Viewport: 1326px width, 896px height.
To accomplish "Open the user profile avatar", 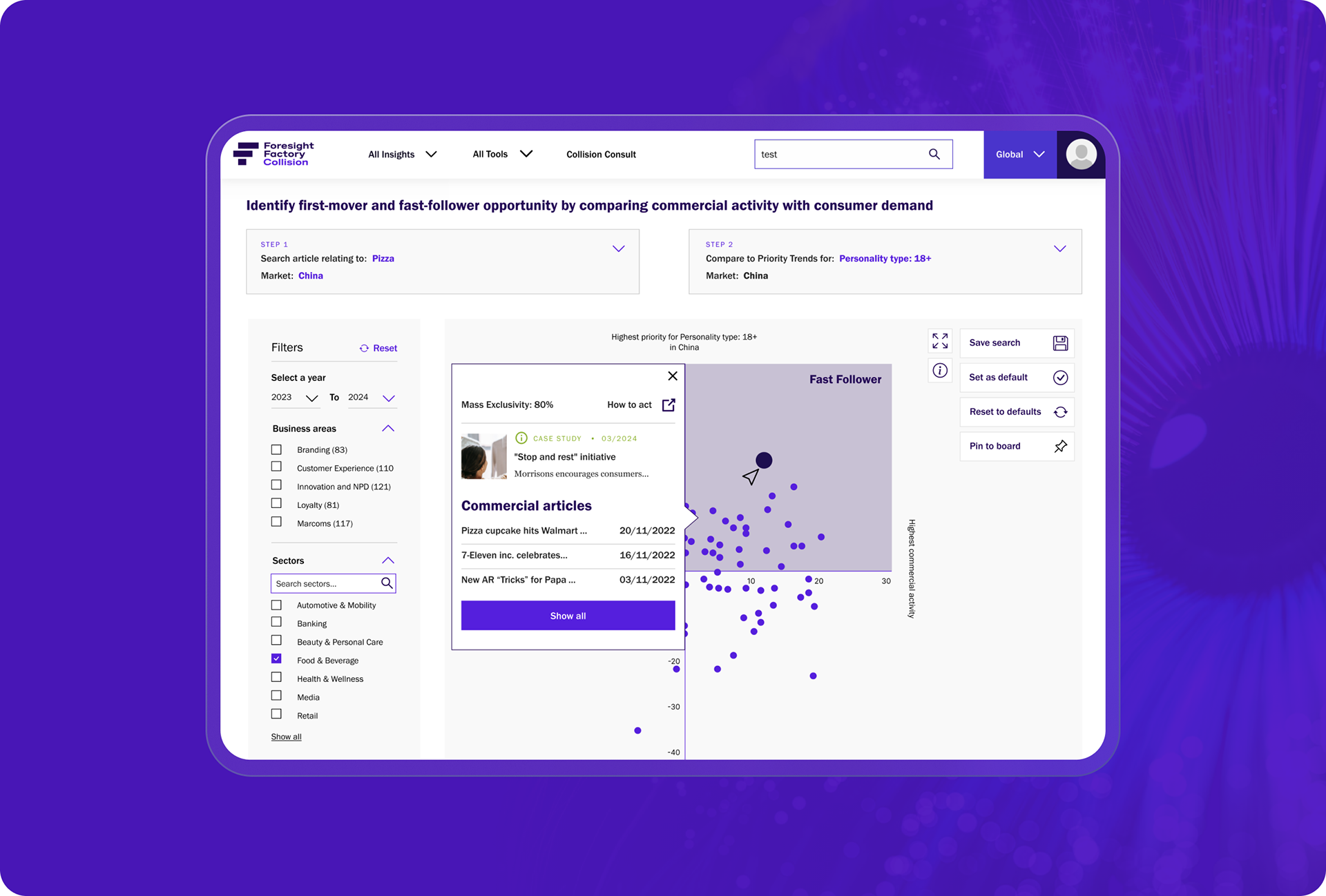I will click(x=1081, y=154).
